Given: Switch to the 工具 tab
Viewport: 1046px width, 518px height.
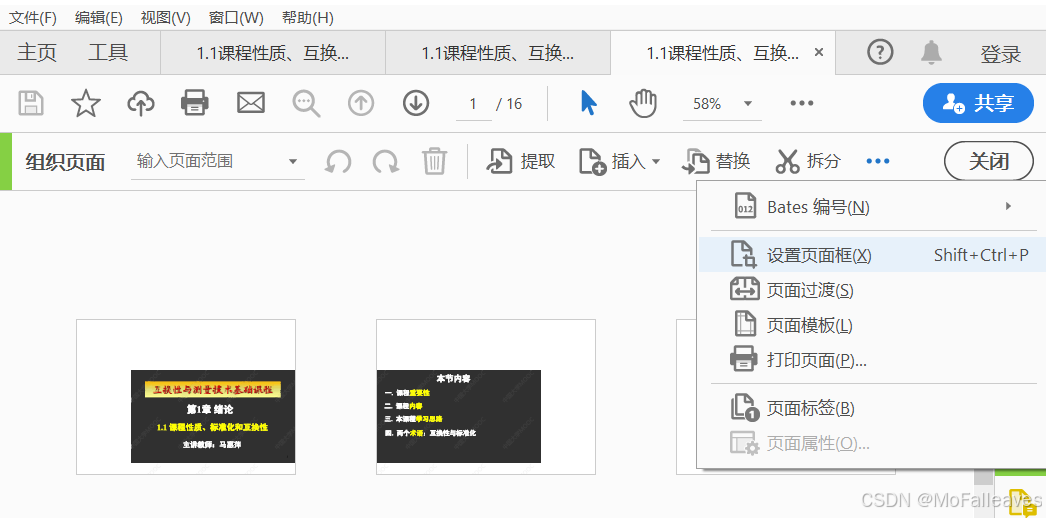Looking at the screenshot, I should [x=108, y=53].
